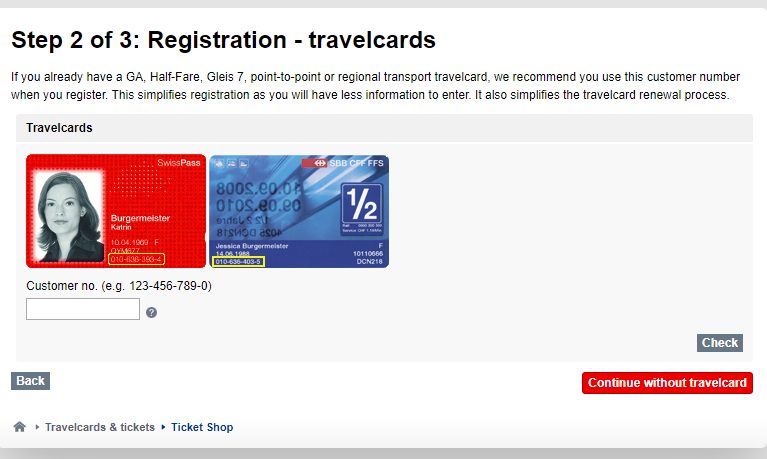Viewport: 767px width, 459px height.
Task: Click the Check button
Action: pyautogui.click(x=720, y=343)
